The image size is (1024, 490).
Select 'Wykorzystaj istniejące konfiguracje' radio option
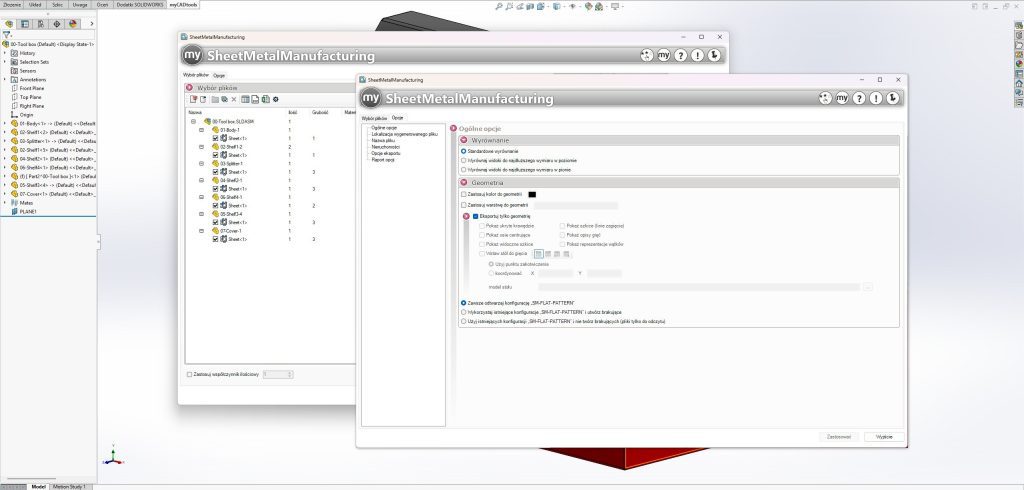tap(464, 312)
